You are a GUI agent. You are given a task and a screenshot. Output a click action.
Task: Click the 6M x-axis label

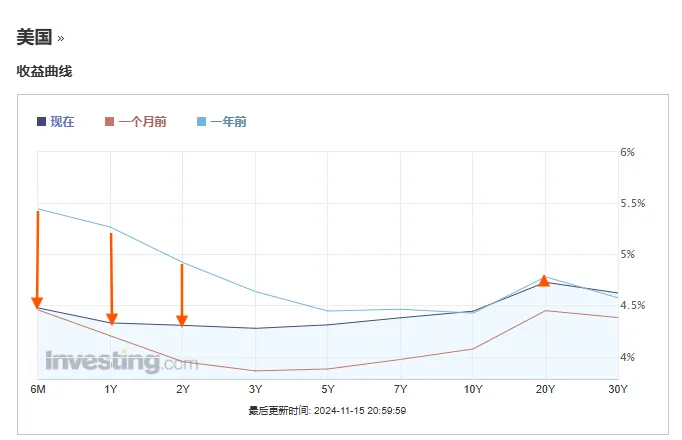pyautogui.click(x=38, y=389)
